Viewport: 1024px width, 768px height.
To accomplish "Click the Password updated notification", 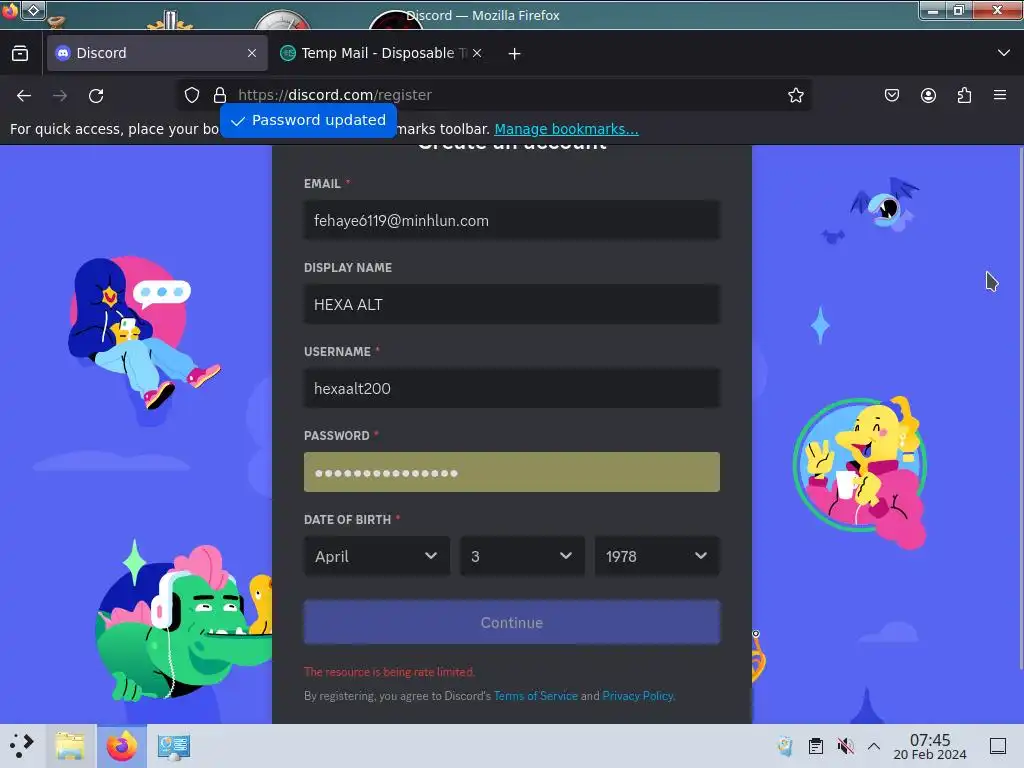I will (308, 121).
